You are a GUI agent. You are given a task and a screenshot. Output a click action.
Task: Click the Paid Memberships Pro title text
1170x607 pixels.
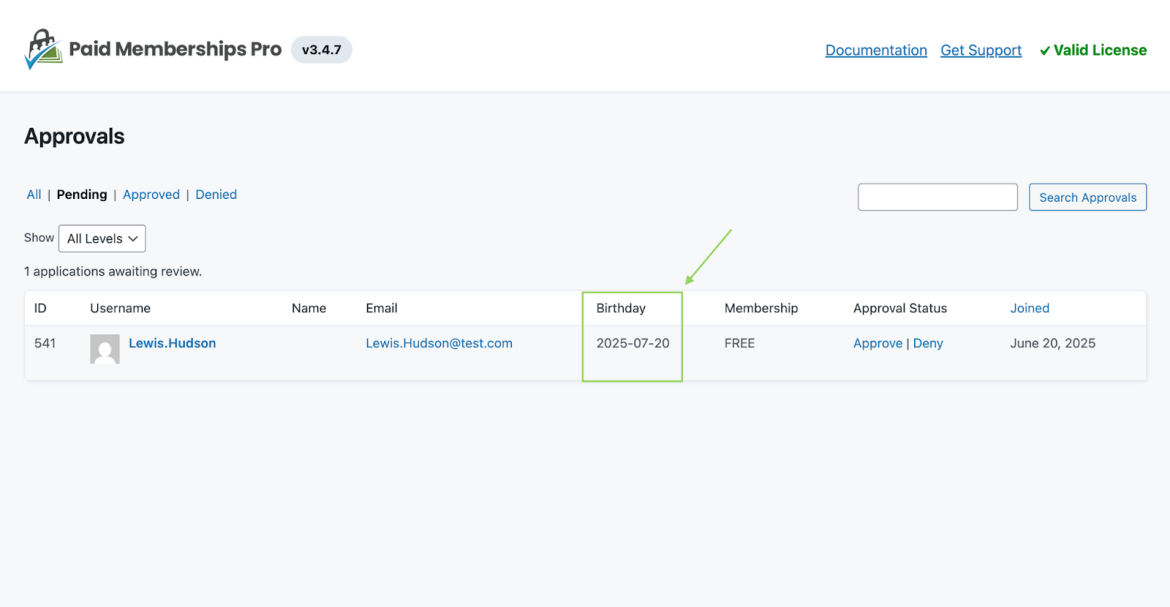tap(175, 49)
